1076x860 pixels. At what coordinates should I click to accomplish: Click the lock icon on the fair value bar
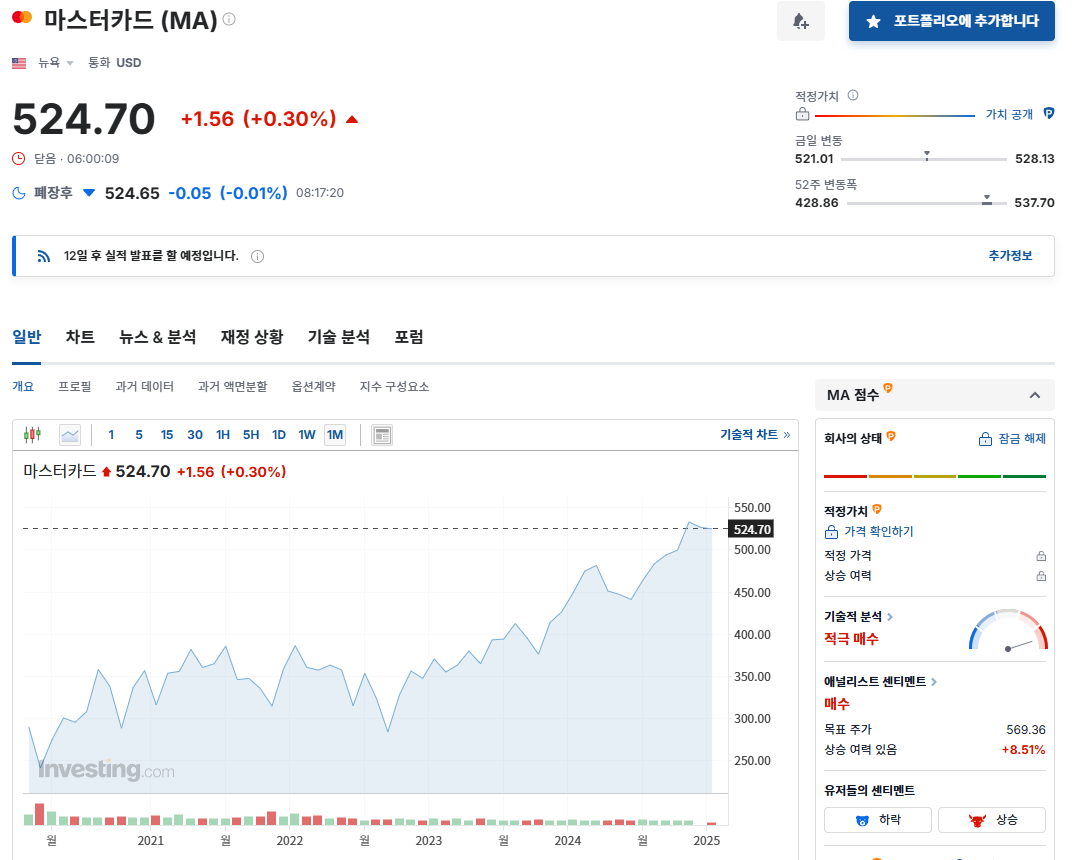(x=802, y=114)
